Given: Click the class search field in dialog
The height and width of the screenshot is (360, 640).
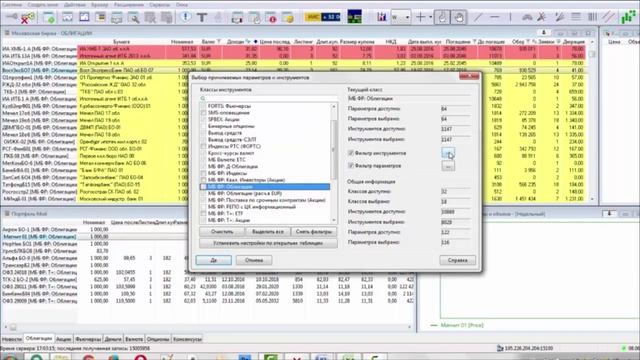Looking at the screenshot, I should [268, 98].
